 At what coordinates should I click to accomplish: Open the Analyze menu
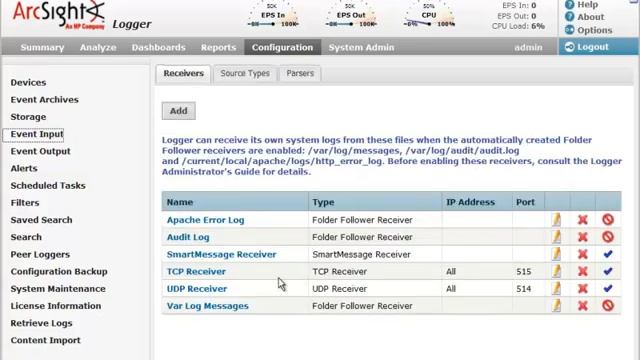point(98,47)
